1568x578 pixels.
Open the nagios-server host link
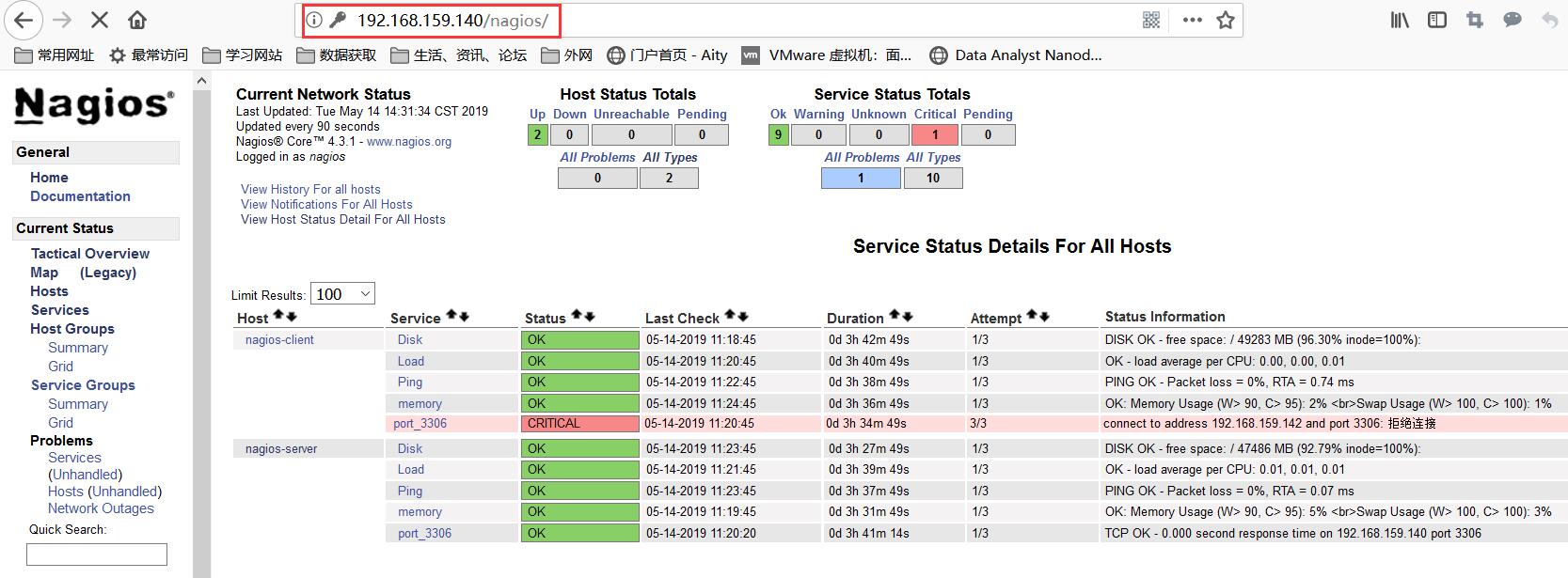[x=281, y=449]
